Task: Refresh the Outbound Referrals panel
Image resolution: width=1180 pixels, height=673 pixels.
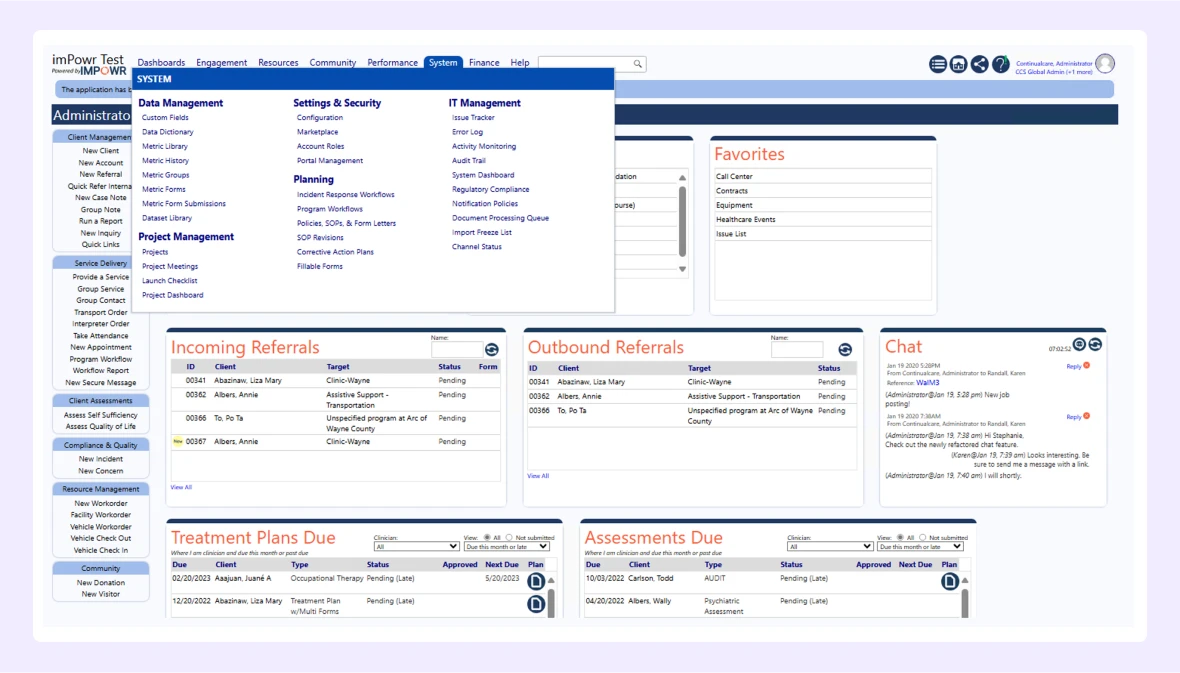Action: click(845, 349)
